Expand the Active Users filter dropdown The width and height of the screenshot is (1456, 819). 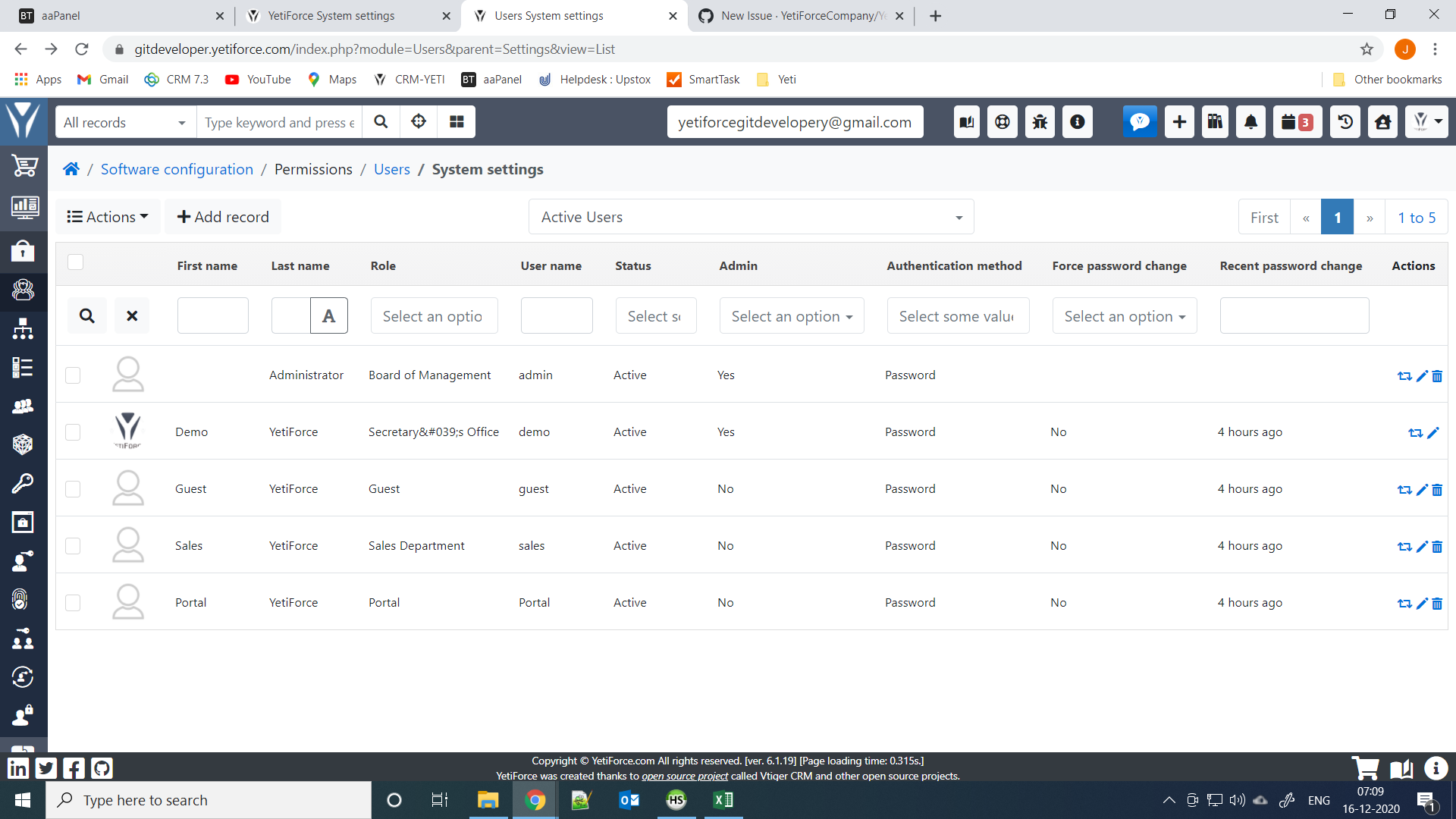click(751, 217)
